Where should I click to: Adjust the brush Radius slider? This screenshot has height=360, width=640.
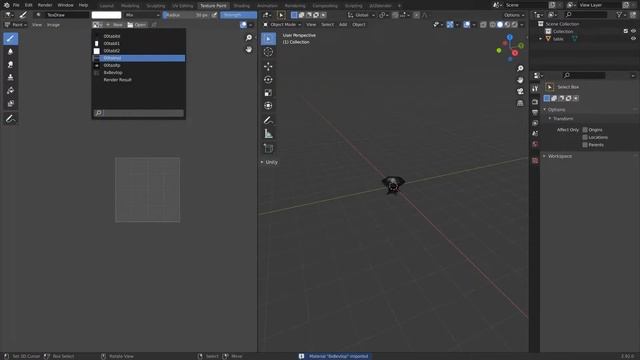[187, 15]
